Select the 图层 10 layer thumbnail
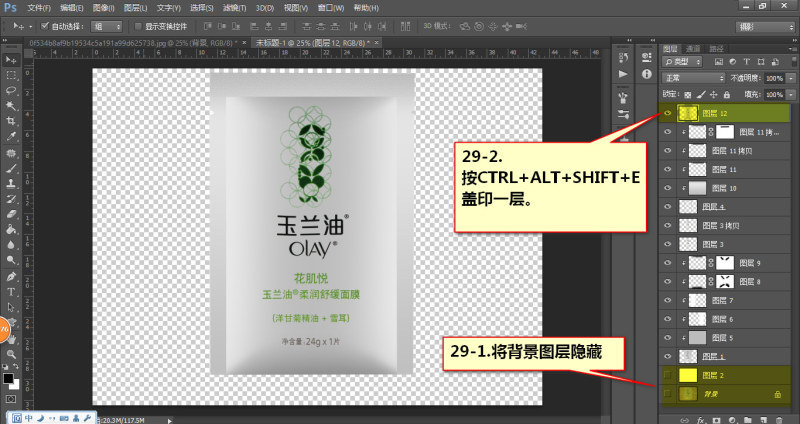Image resolution: width=800 pixels, height=424 pixels. 697,188
